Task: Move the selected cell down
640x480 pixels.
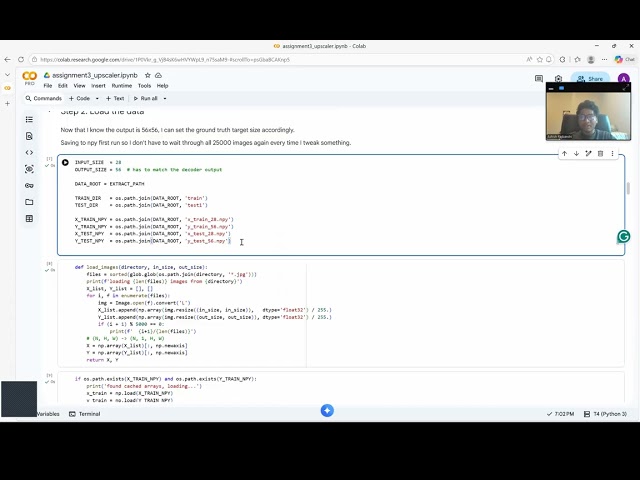Action: (x=576, y=153)
